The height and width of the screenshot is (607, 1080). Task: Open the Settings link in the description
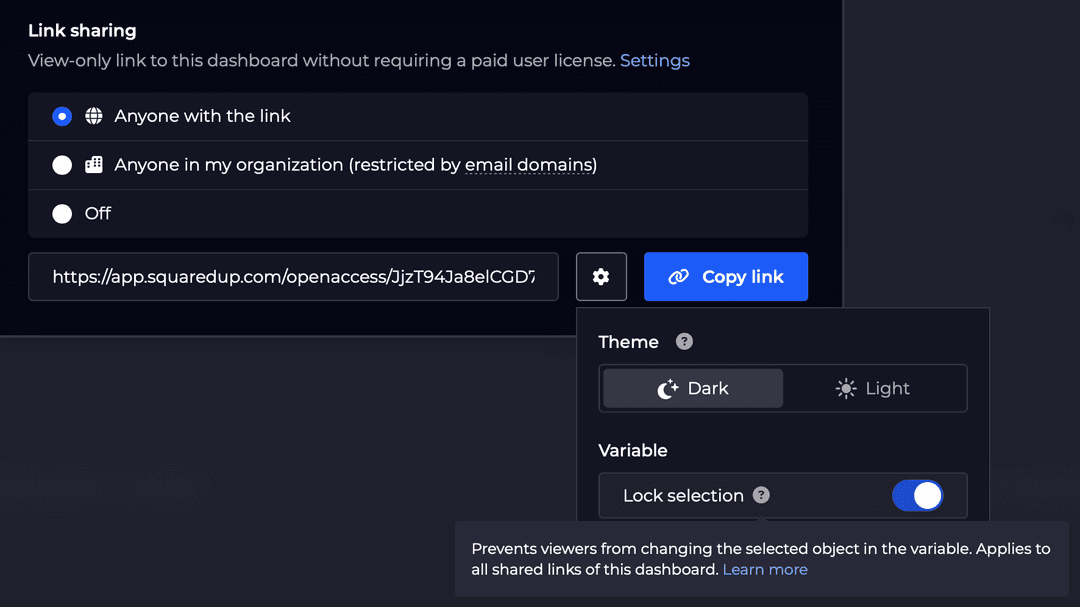pyautogui.click(x=655, y=60)
